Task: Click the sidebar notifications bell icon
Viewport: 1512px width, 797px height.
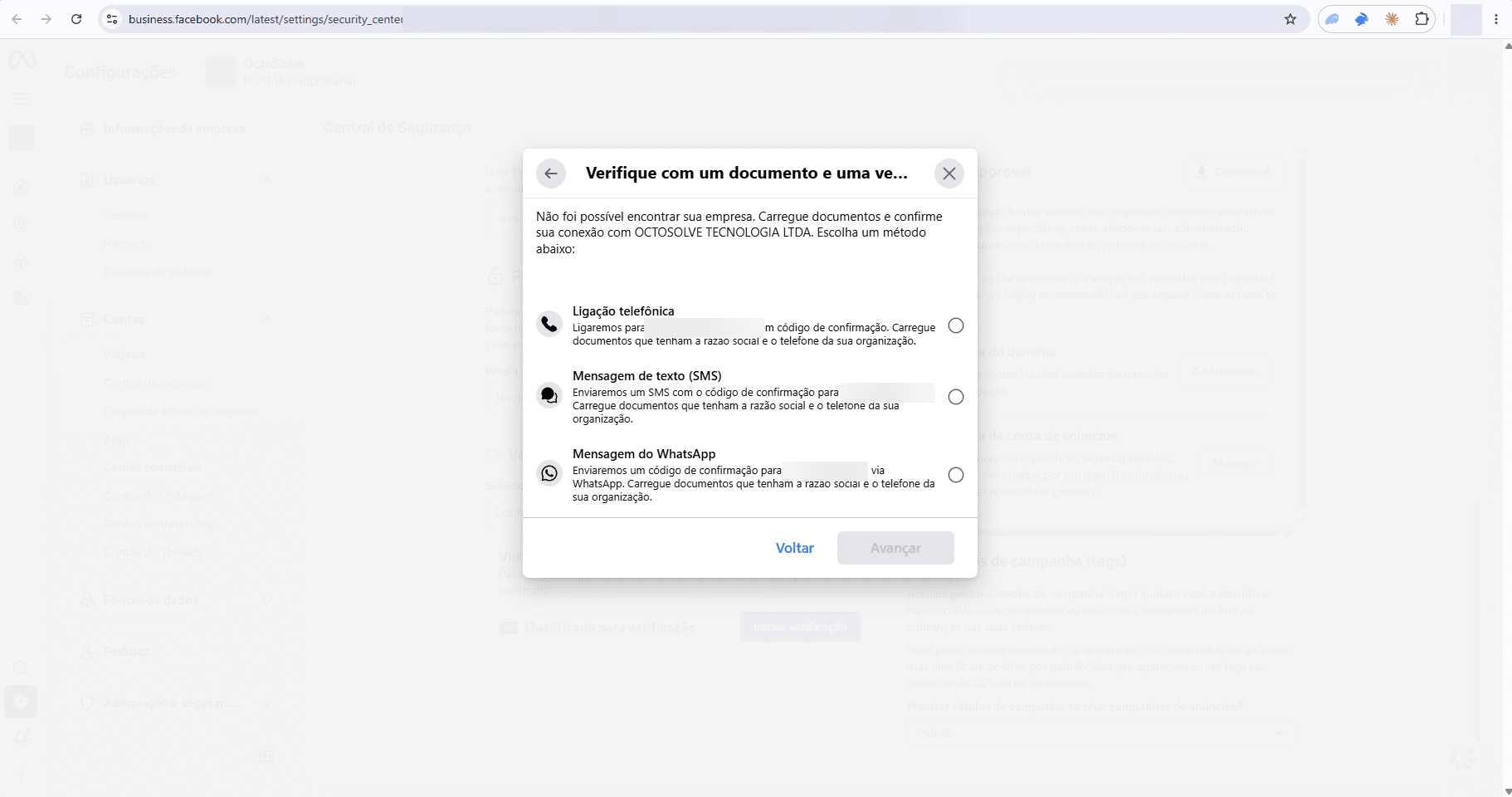Action: 21,737
